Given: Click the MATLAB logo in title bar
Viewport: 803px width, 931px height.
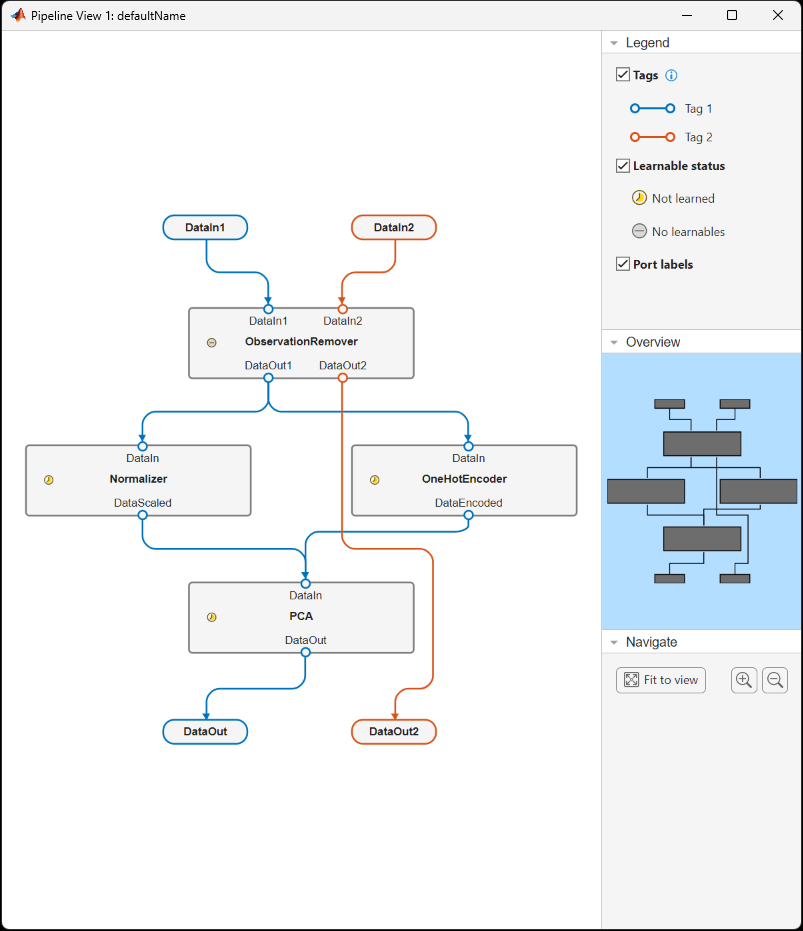Looking at the screenshot, I should [17, 15].
